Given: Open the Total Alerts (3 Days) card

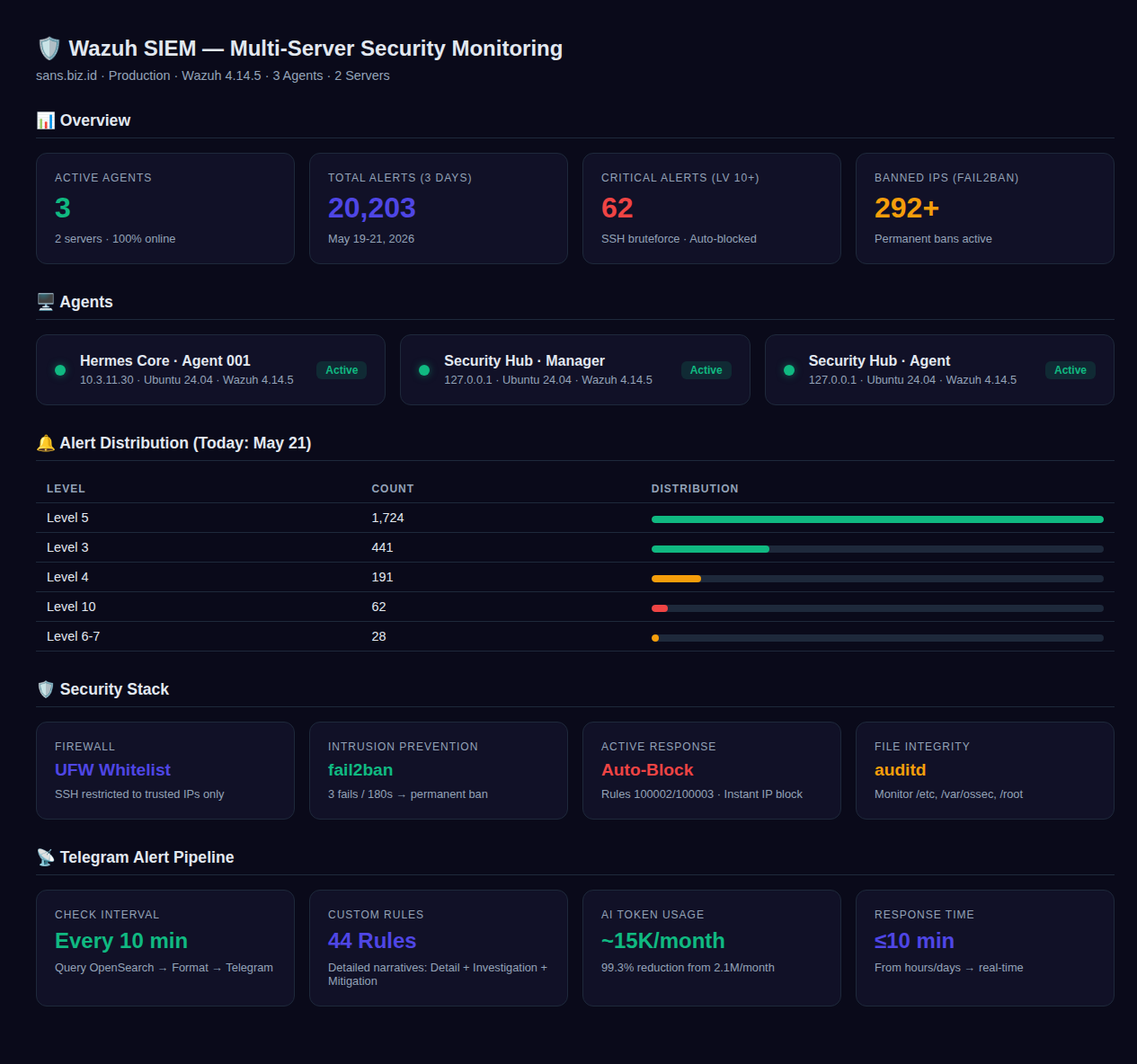Looking at the screenshot, I should coord(439,208).
